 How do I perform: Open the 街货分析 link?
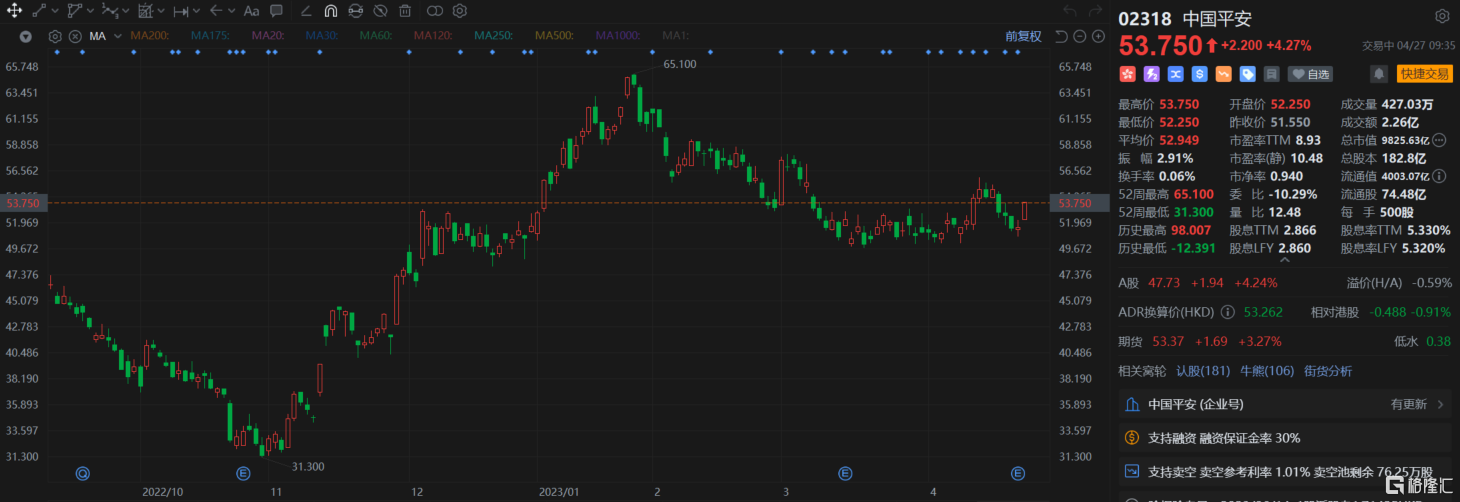[x=1328, y=371]
